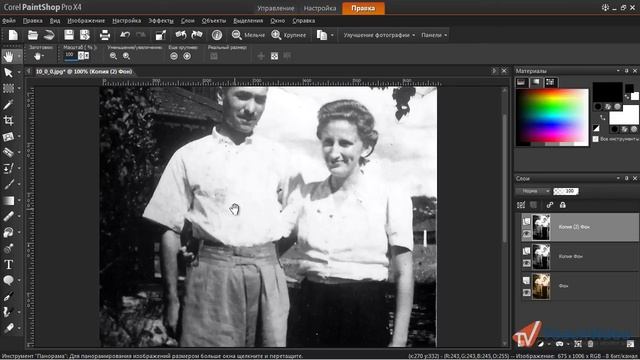This screenshot has width=640, height=360.
Task: Open the Paste clipboard dropdown arrow
Action: pyautogui.click(x=332, y=36)
